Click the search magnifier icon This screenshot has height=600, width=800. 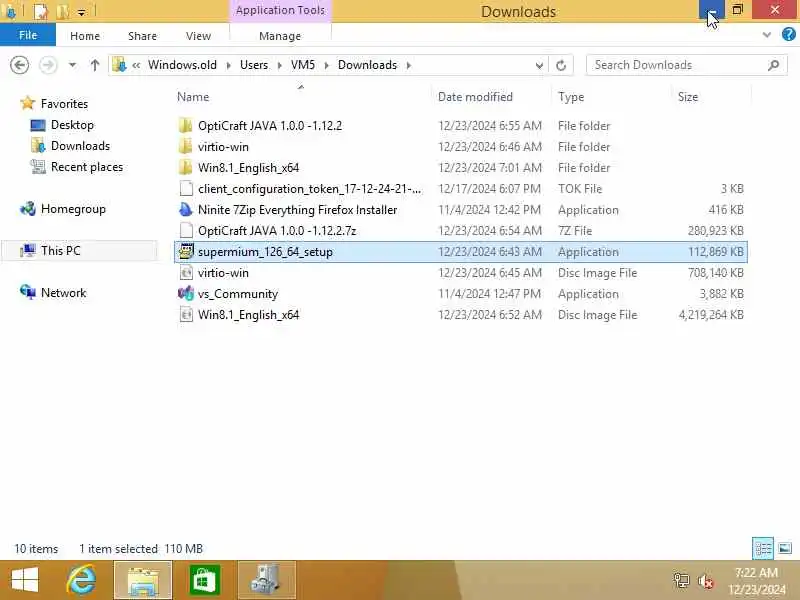click(x=773, y=65)
